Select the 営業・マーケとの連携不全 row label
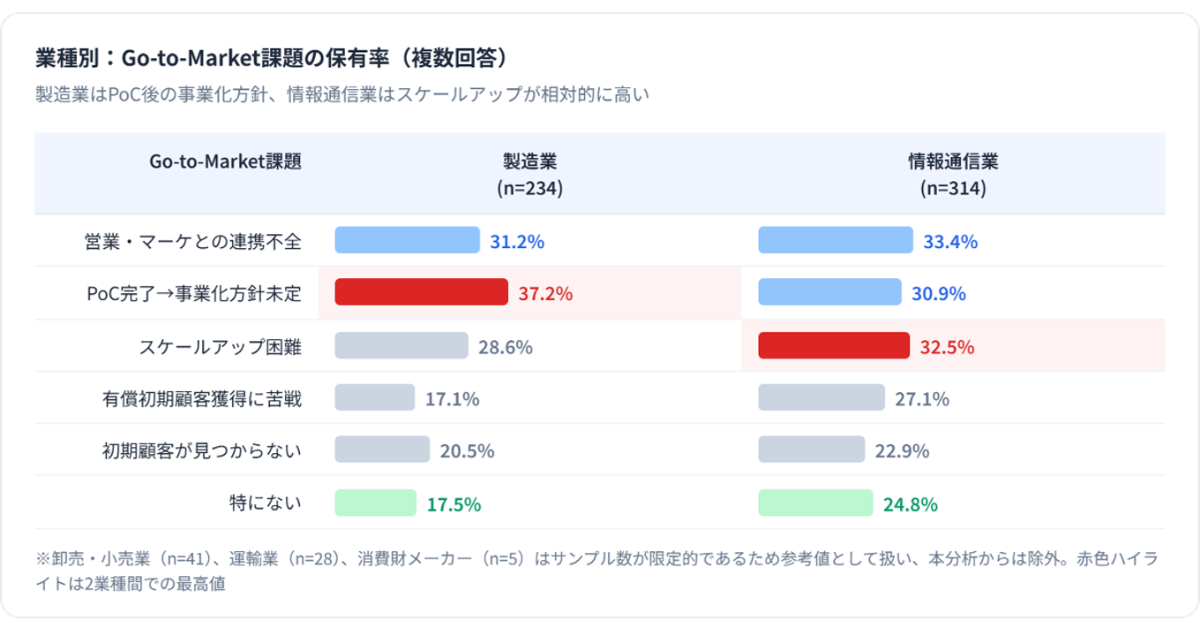1200x630 pixels. pos(193,241)
